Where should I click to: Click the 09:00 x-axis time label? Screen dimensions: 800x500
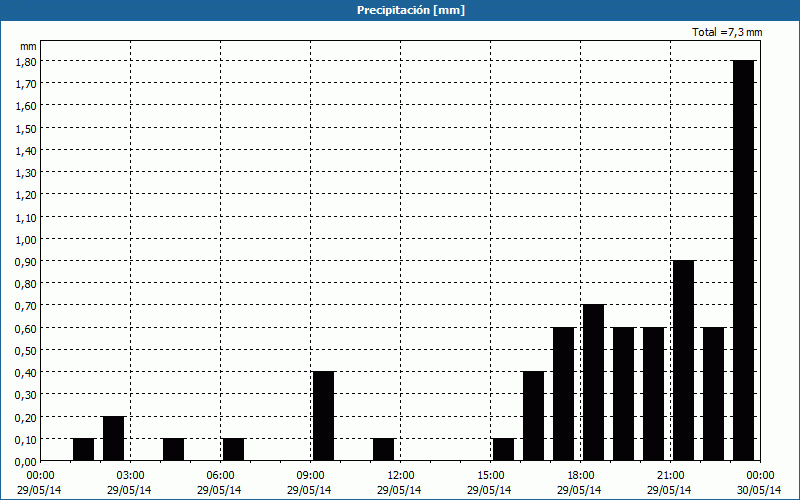point(310,476)
